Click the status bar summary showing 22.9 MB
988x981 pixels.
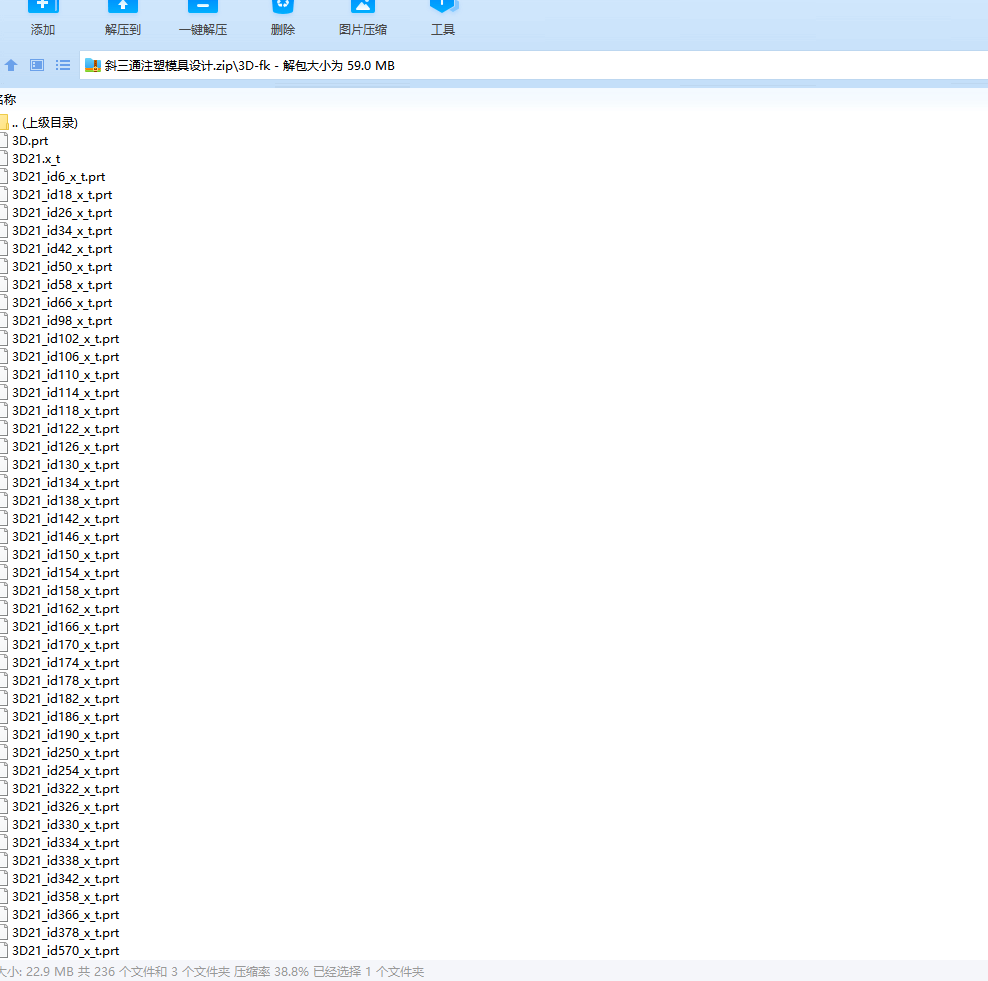[x=212, y=972]
